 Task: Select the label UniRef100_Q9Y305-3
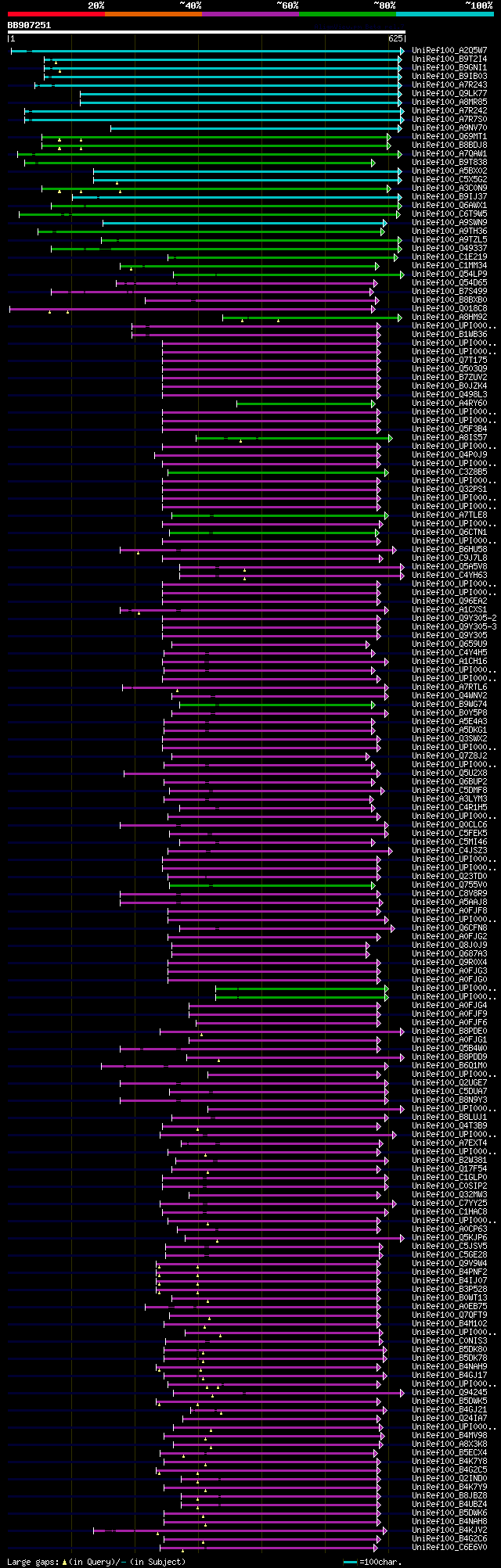[454, 627]
